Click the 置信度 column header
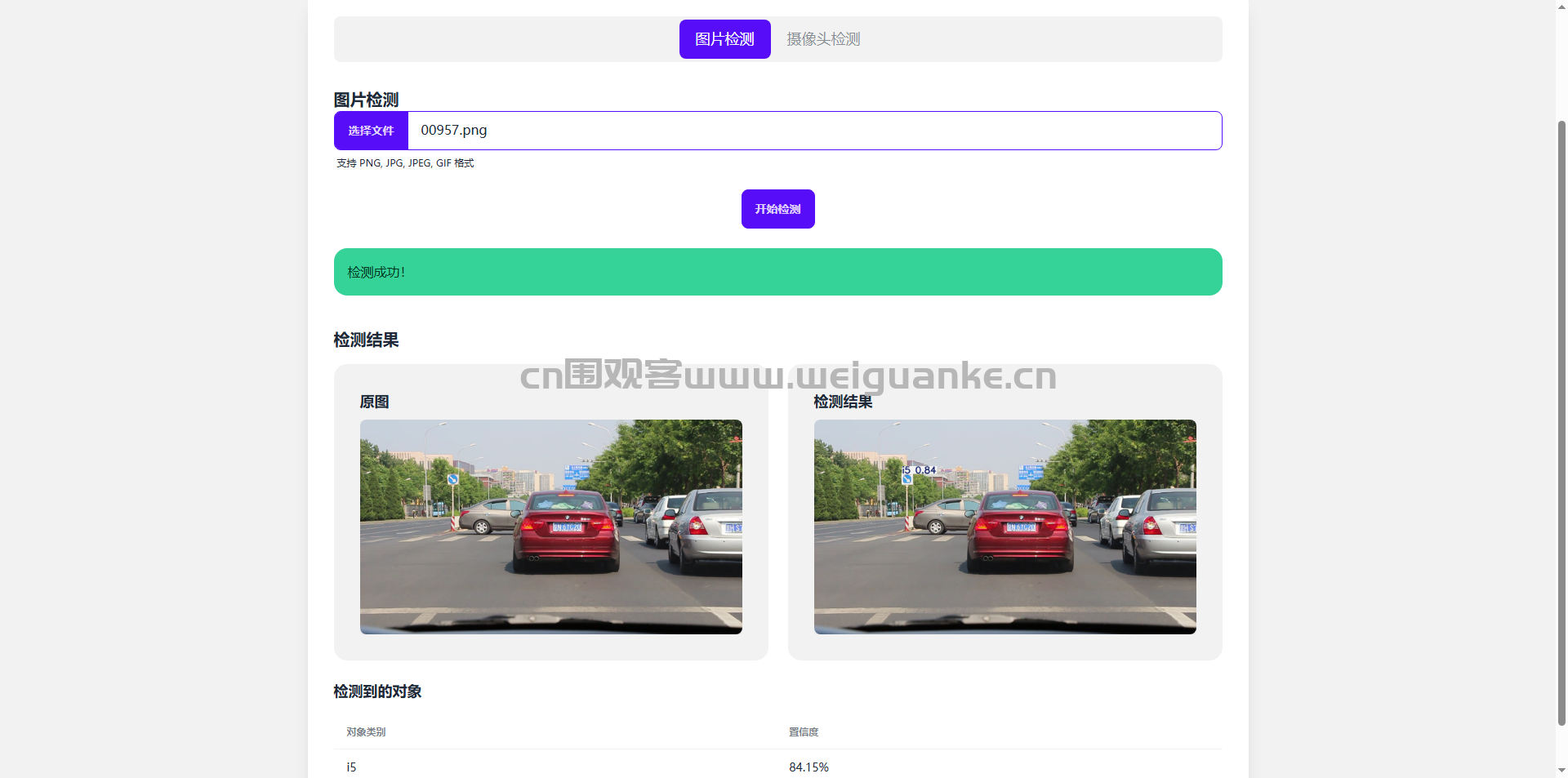The image size is (1568, 778). click(804, 732)
